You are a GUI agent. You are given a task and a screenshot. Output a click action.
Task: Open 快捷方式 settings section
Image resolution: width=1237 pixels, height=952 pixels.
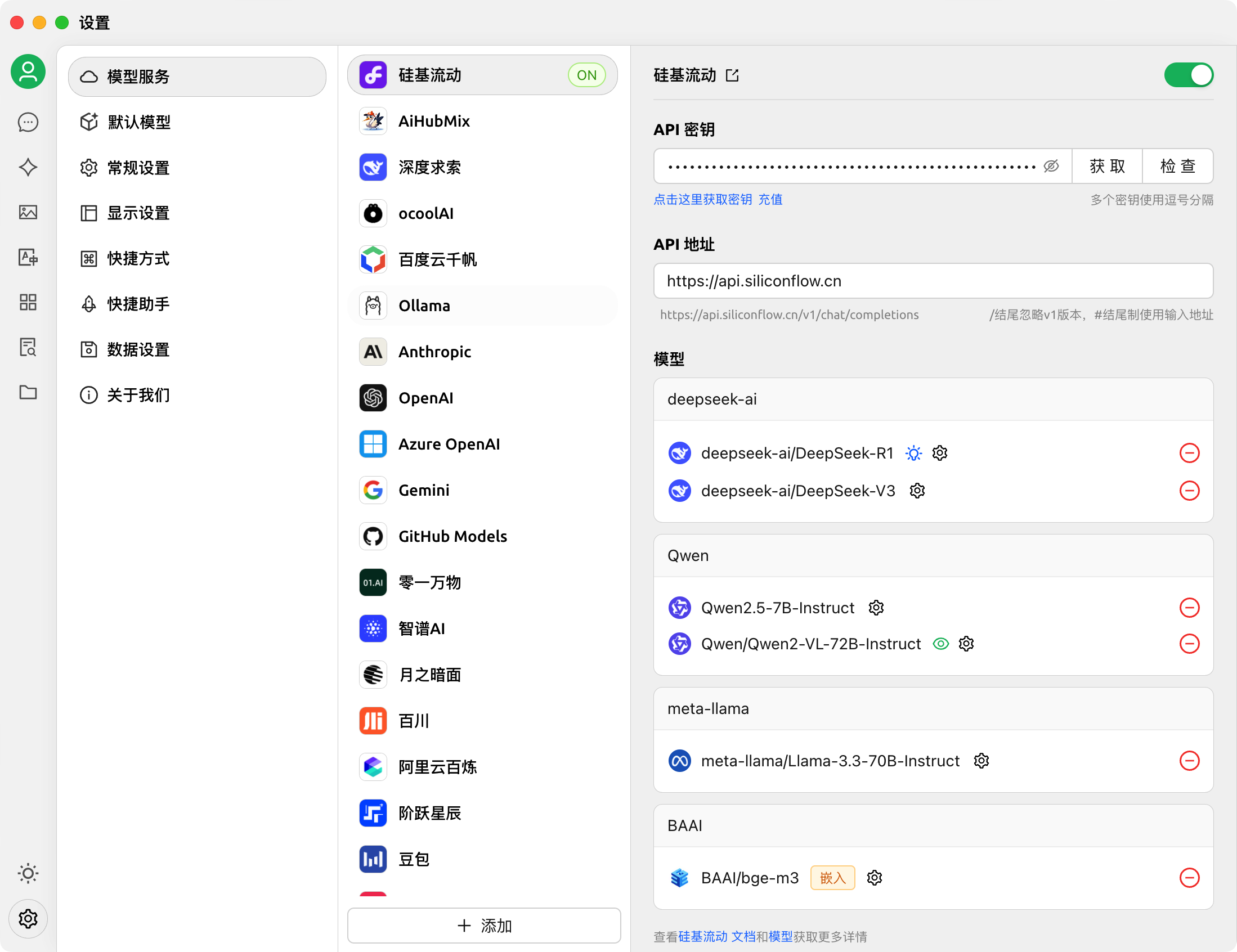click(196, 258)
